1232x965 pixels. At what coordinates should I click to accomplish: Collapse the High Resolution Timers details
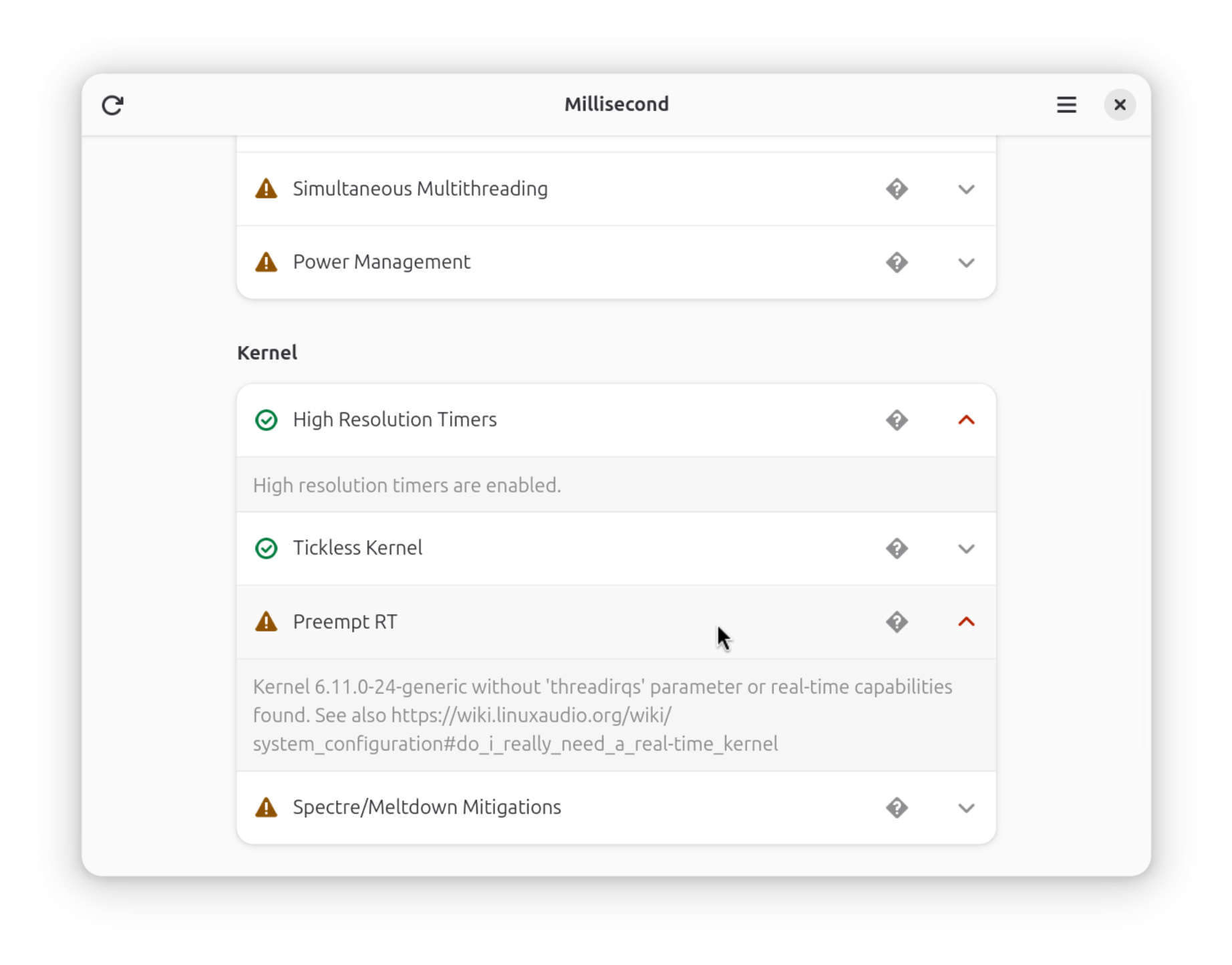(x=965, y=420)
